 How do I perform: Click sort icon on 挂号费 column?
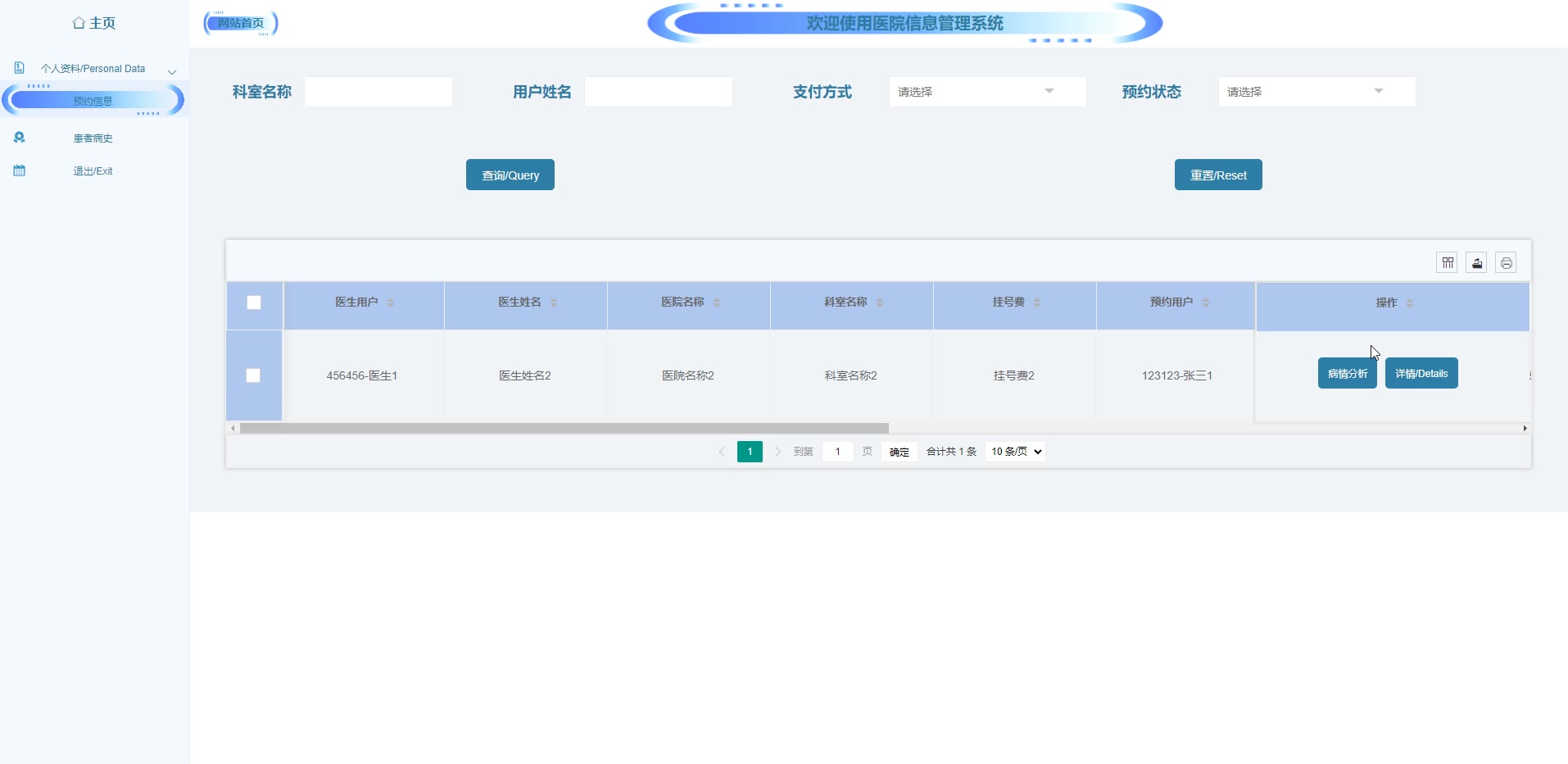(1037, 302)
